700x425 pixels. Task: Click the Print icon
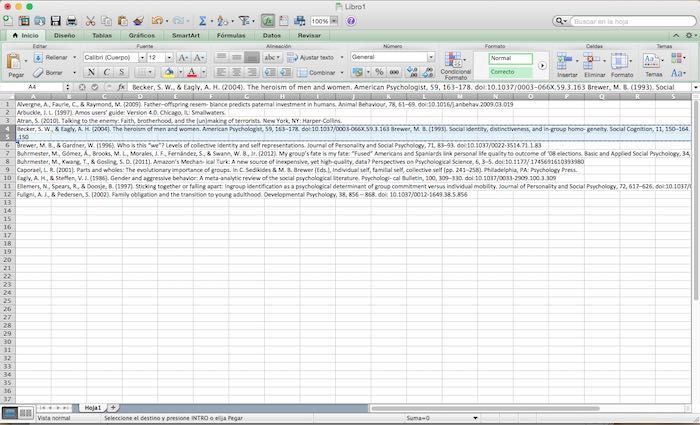pyautogui.click(x=71, y=21)
